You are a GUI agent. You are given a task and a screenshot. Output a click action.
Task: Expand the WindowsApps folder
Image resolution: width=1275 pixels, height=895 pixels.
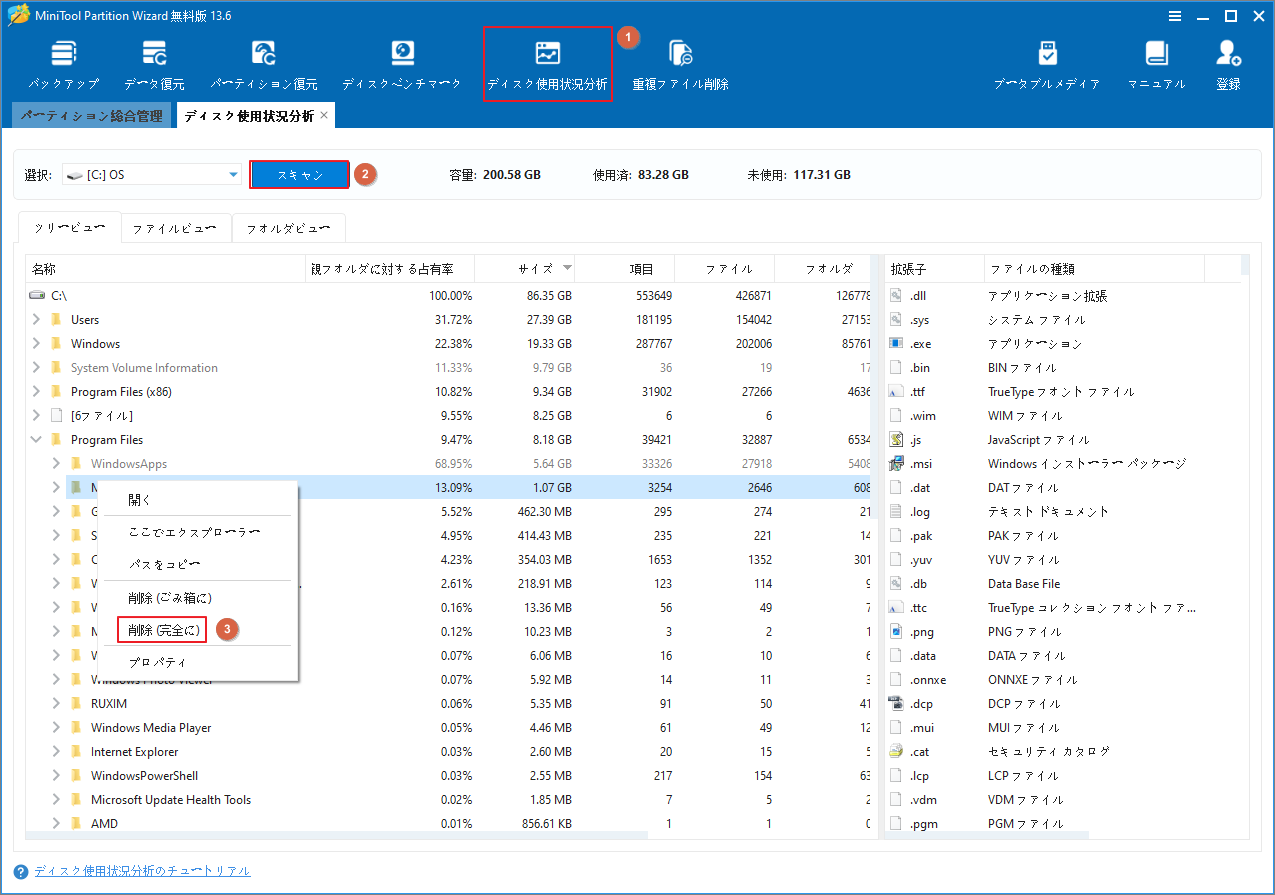coord(57,464)
